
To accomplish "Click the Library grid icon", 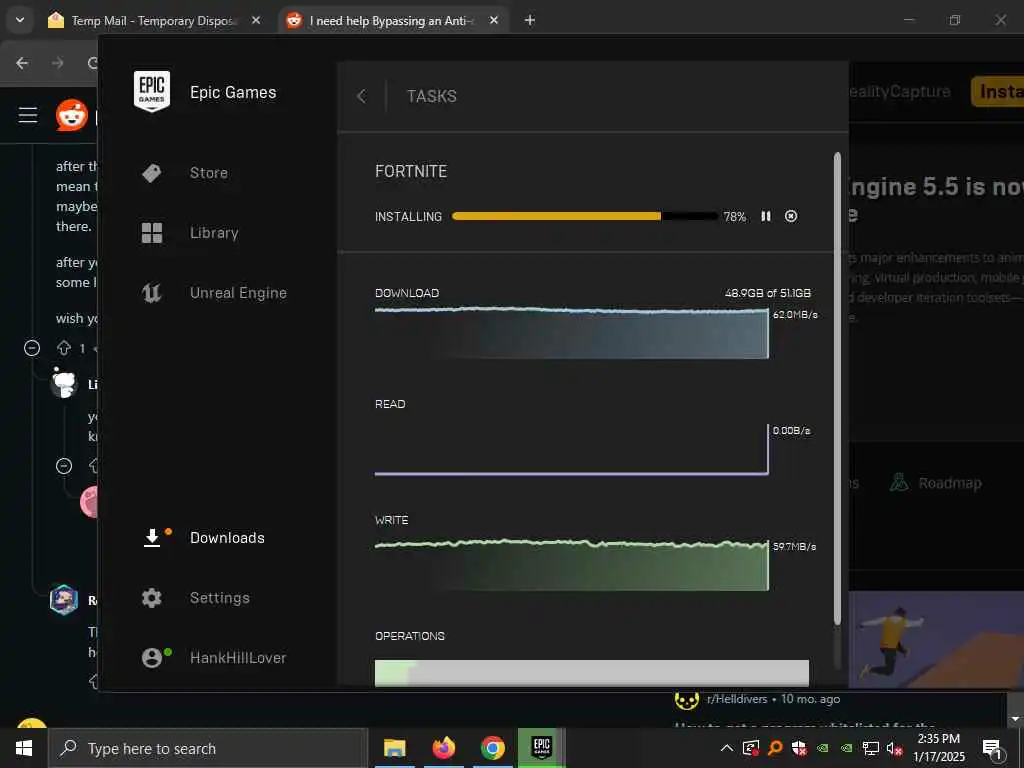I will tap(152, 233).
